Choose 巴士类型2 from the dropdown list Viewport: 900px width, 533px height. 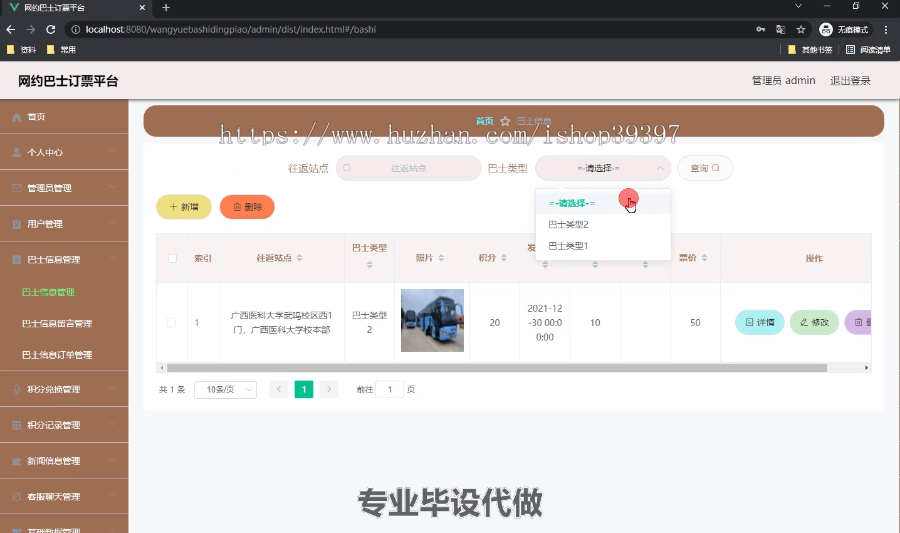(x=603, y=224)
